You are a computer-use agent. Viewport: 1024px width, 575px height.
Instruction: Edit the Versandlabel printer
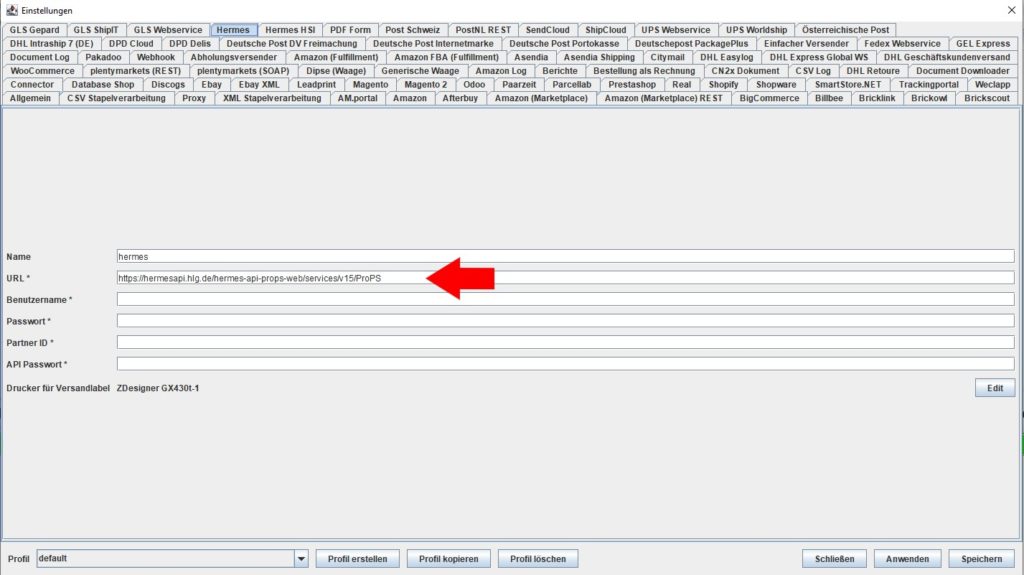995,388
